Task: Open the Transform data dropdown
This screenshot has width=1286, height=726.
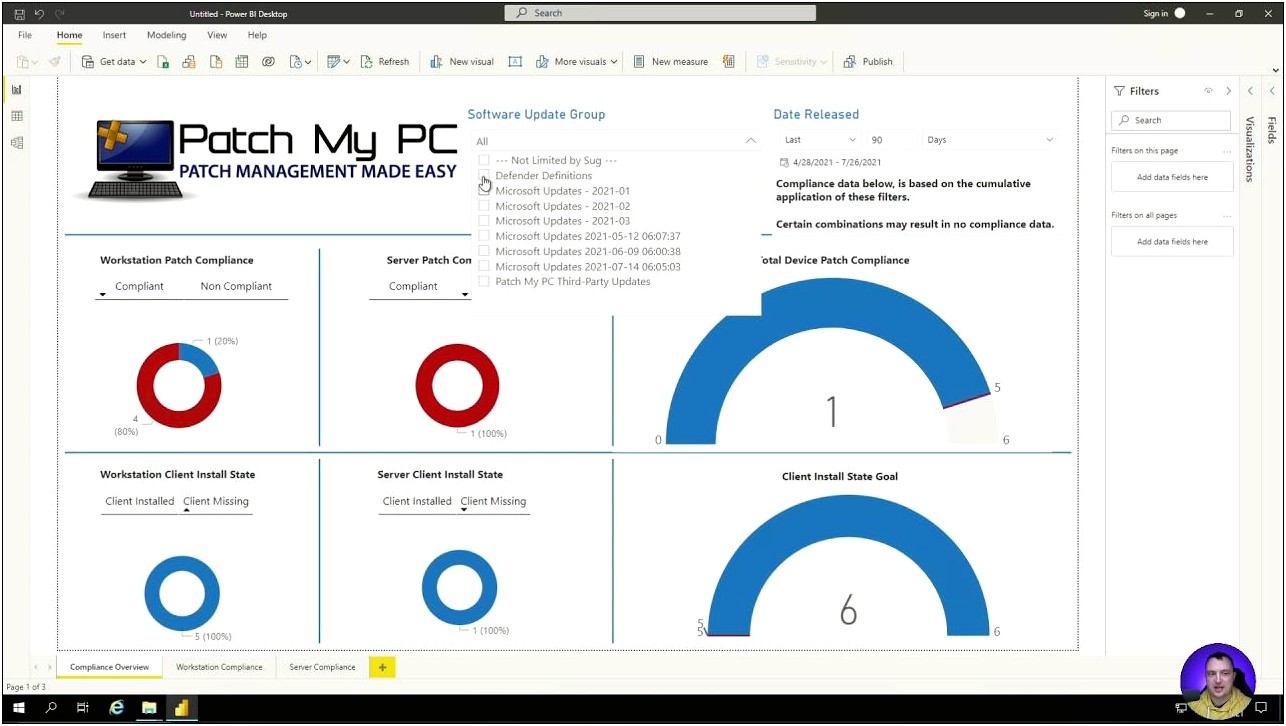Action: tap(338, 62)
